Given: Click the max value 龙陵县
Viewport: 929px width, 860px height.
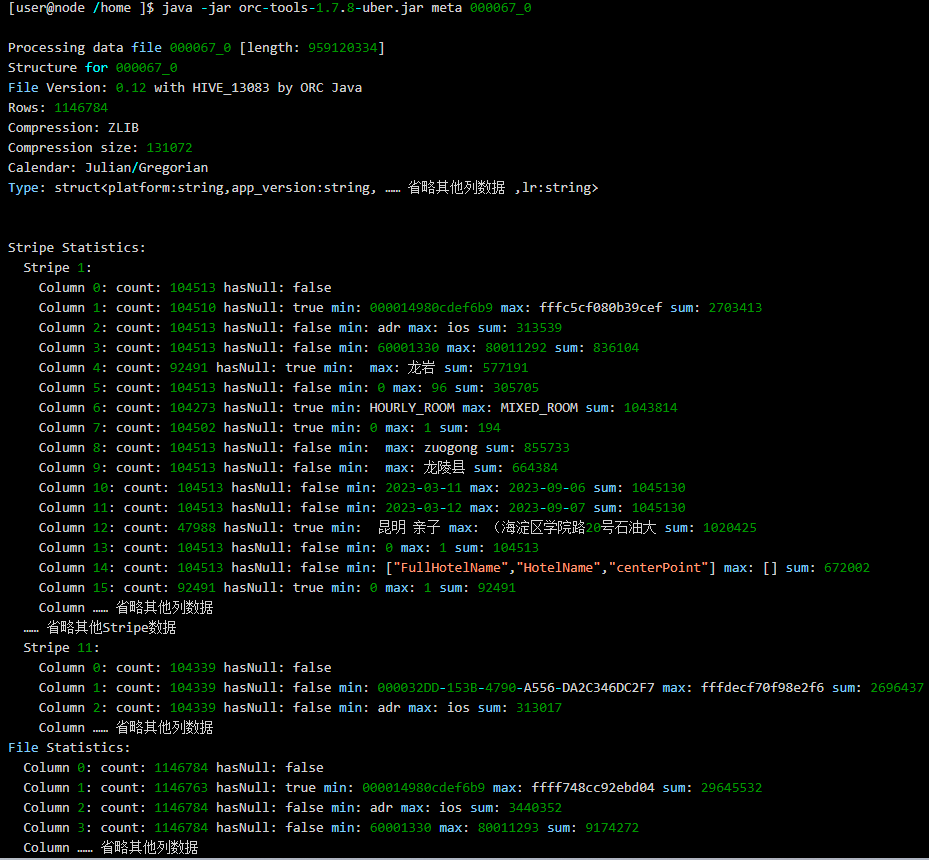Looking at the screenshot, I should [444, 468].
